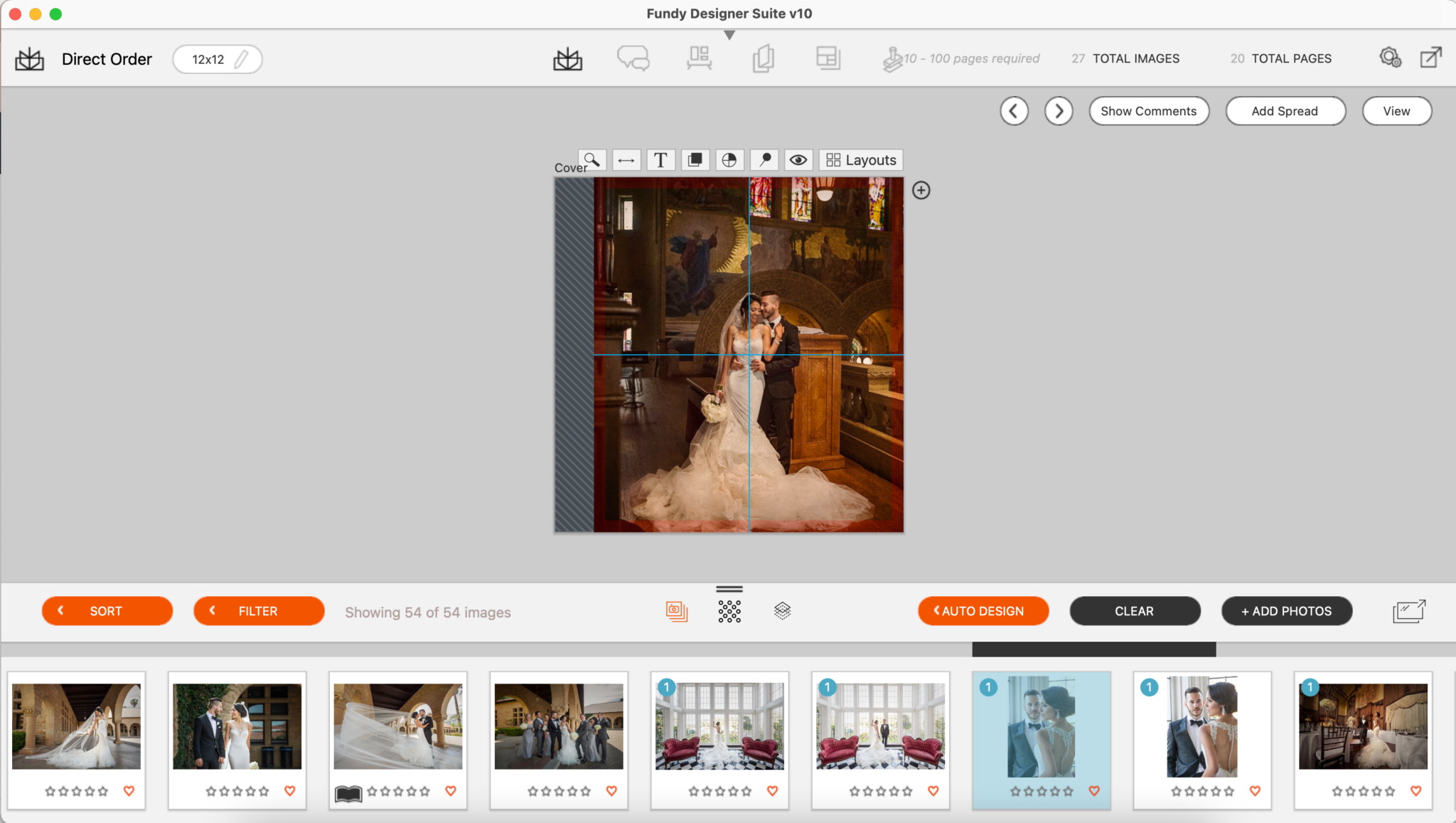Open the settings gear at top right

point(1391,58)
